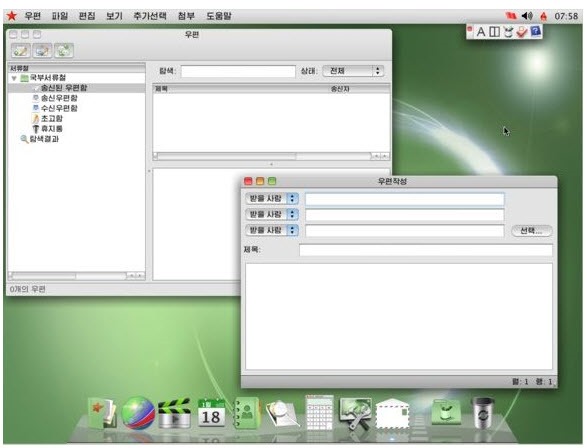587x448 pixels.
Task: Click the two-column layout input-bar icon
Action: pos(495,32)
